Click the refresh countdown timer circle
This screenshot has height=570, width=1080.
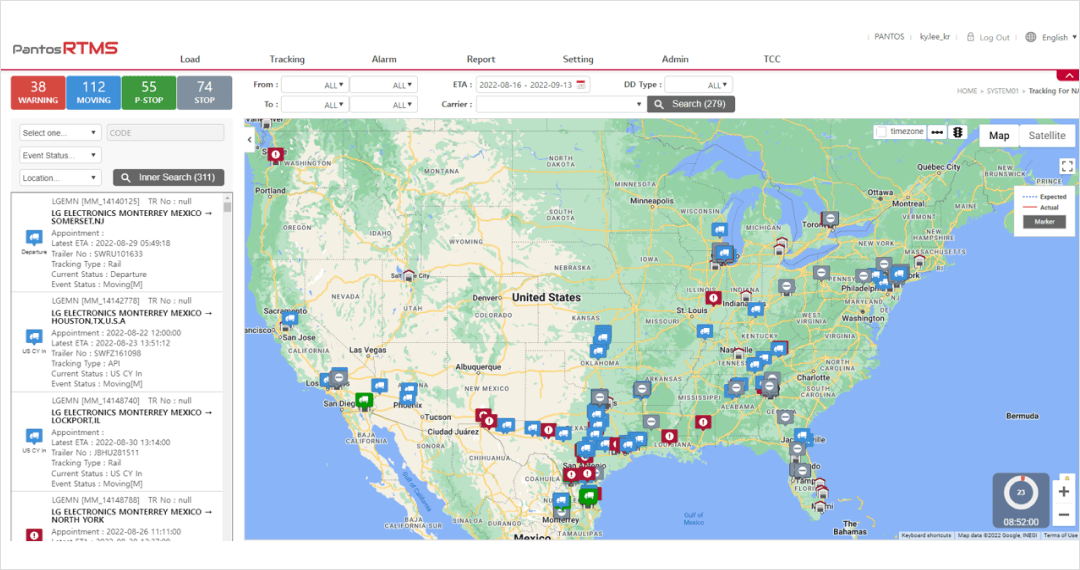point(1021,492)
